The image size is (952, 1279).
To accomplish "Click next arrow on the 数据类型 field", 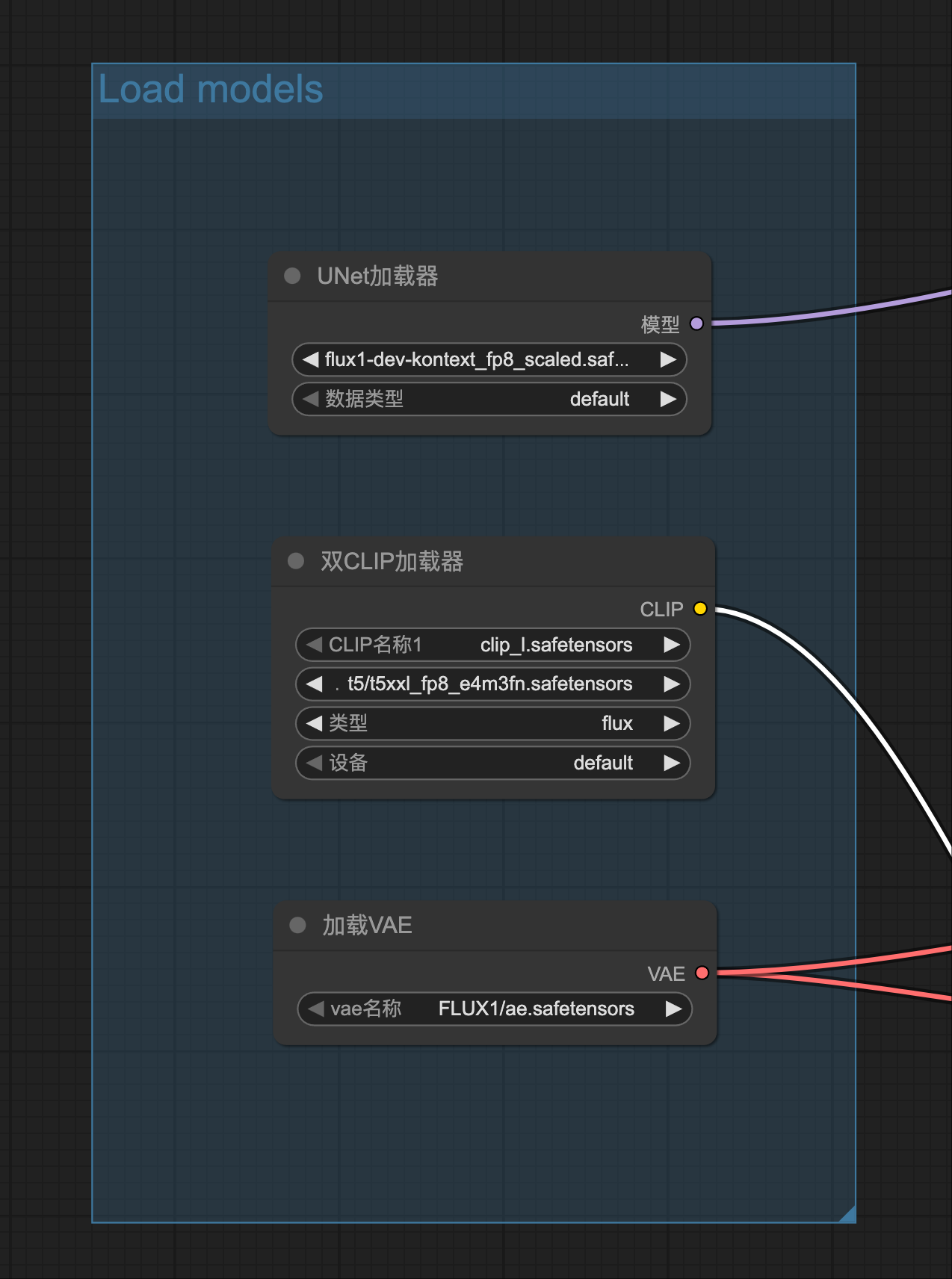I will (x=668, y=400).
